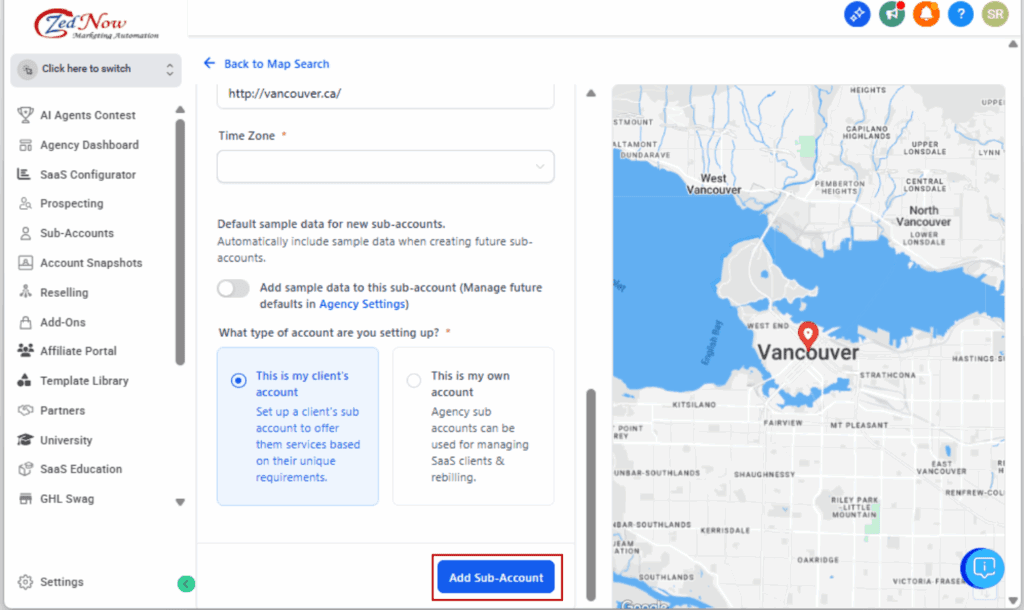Click the 'Shaughnessy' map label
Screen dimensions: 1024x610
tap(764, 474)
